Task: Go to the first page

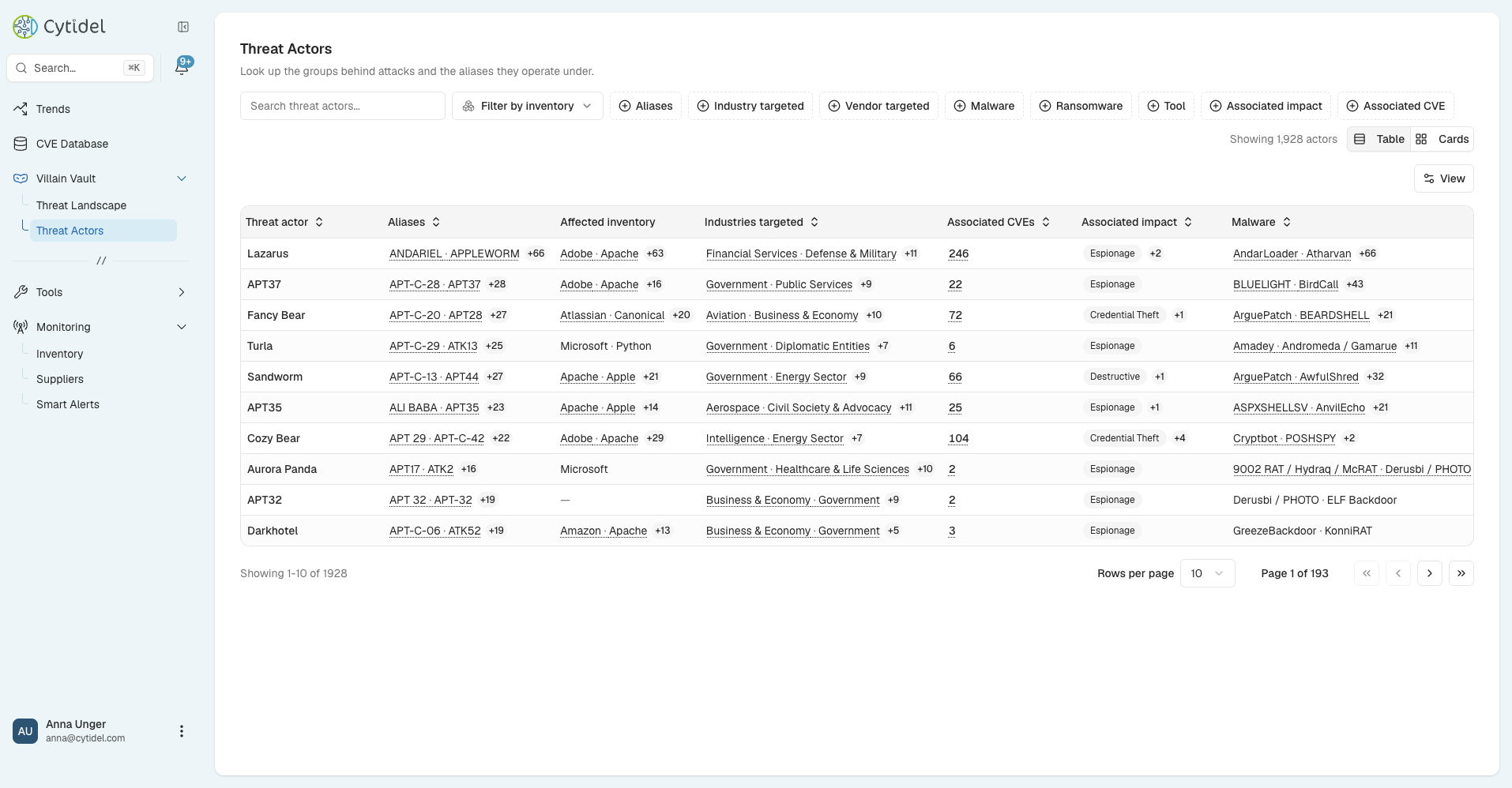Action: click(x=1367, y=573)
